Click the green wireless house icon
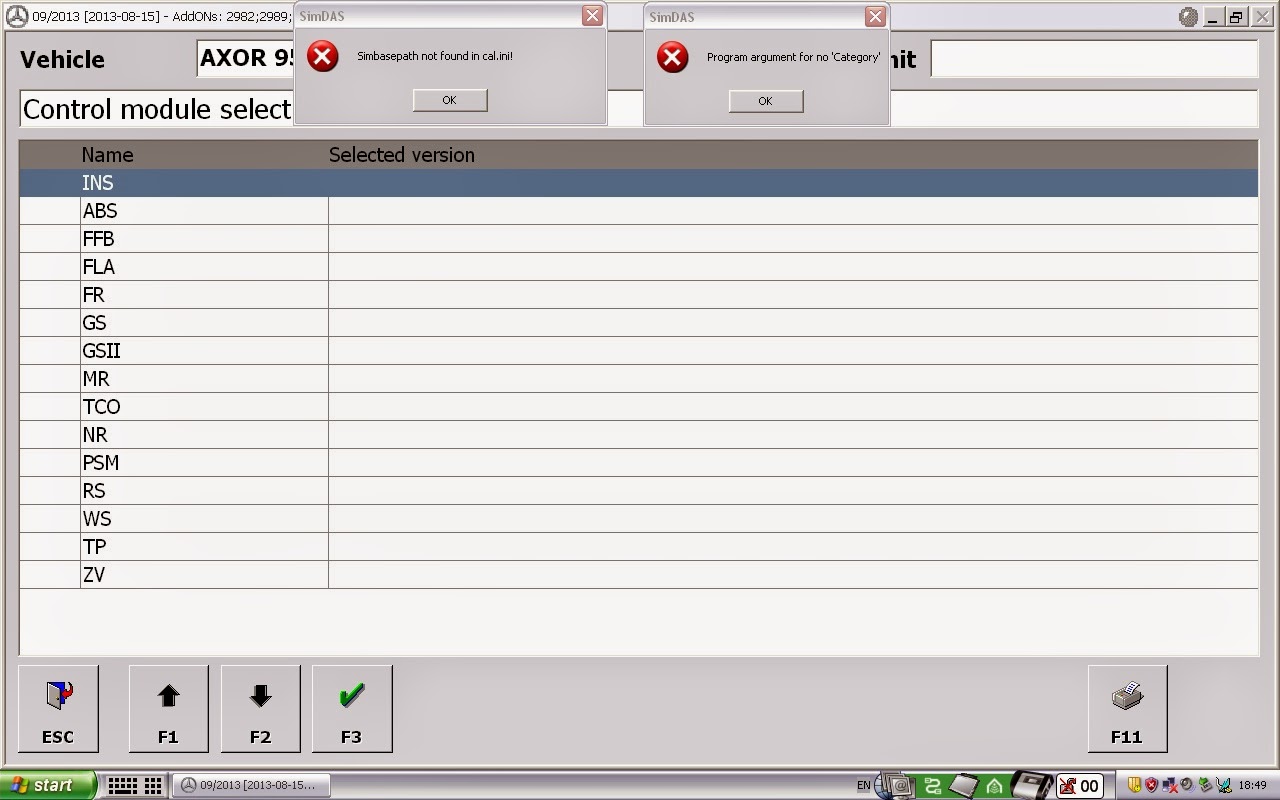The image size is (1280, 800). [x=994, y=786]
